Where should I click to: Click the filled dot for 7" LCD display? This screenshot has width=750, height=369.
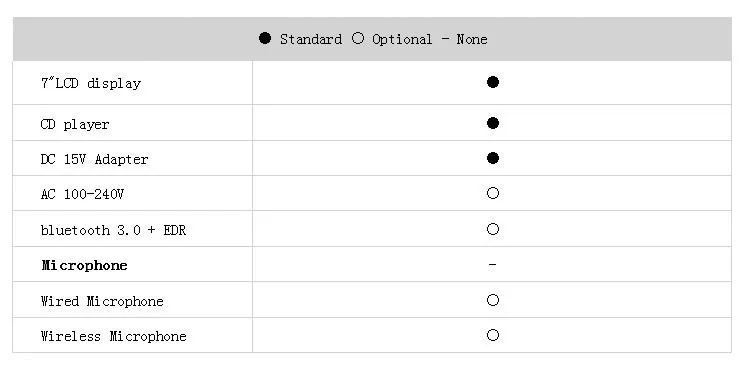click(493, 82)
